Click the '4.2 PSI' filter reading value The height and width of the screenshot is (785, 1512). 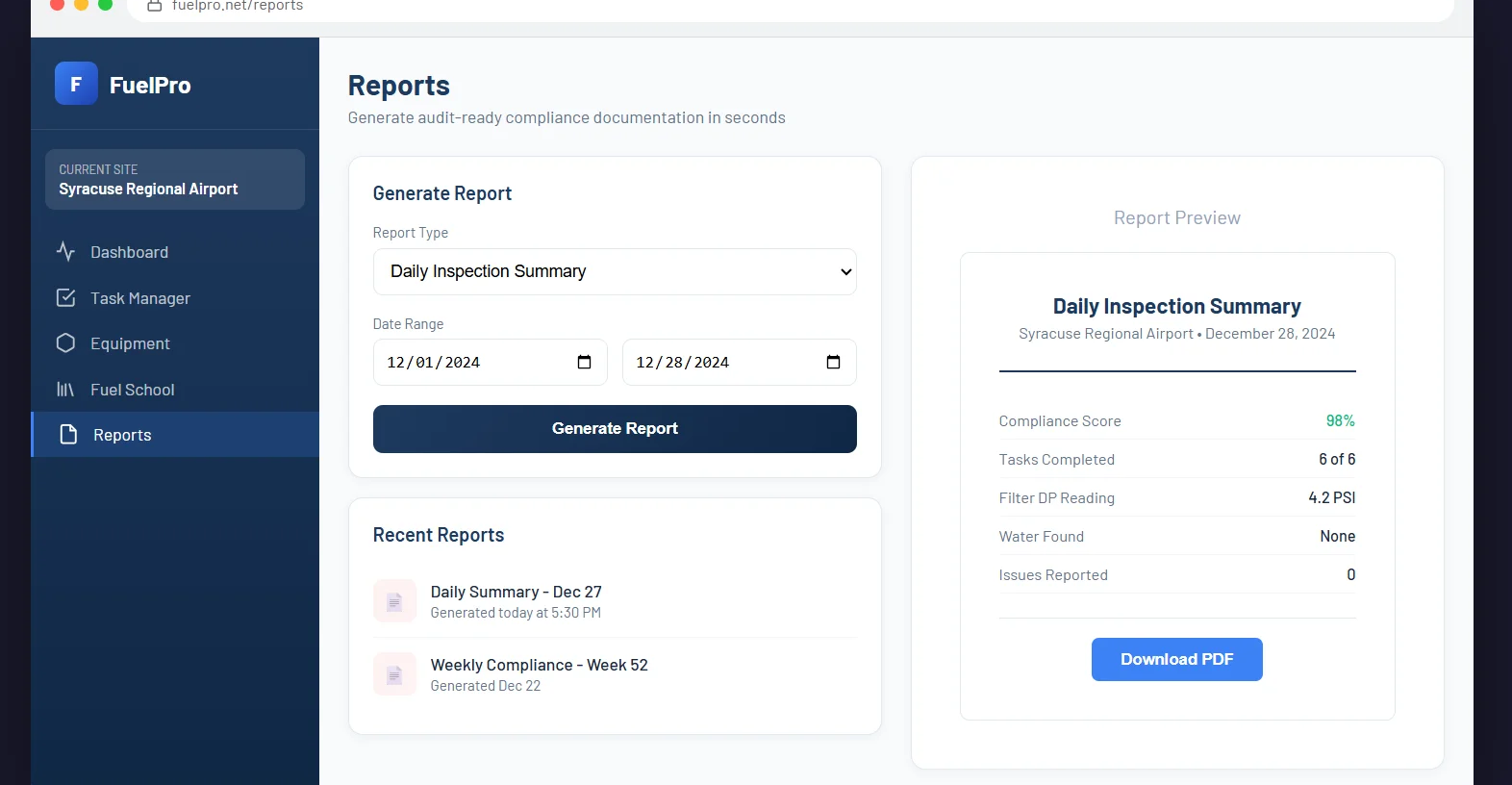(x=1332, y=498)
